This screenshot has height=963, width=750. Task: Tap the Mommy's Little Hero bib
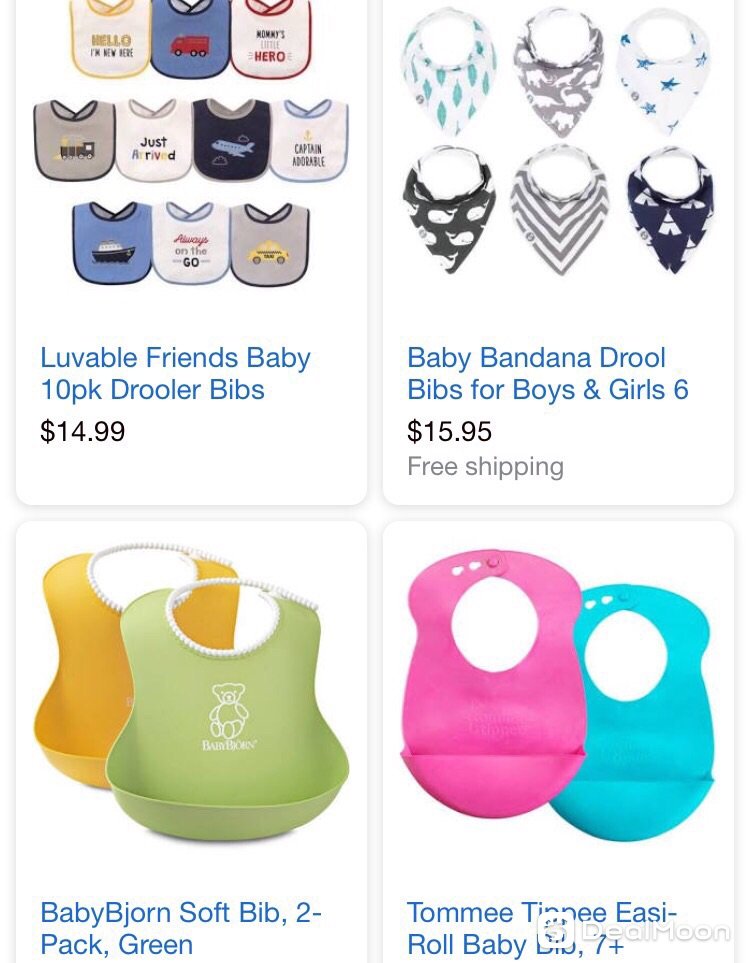[x=270, y=39]
